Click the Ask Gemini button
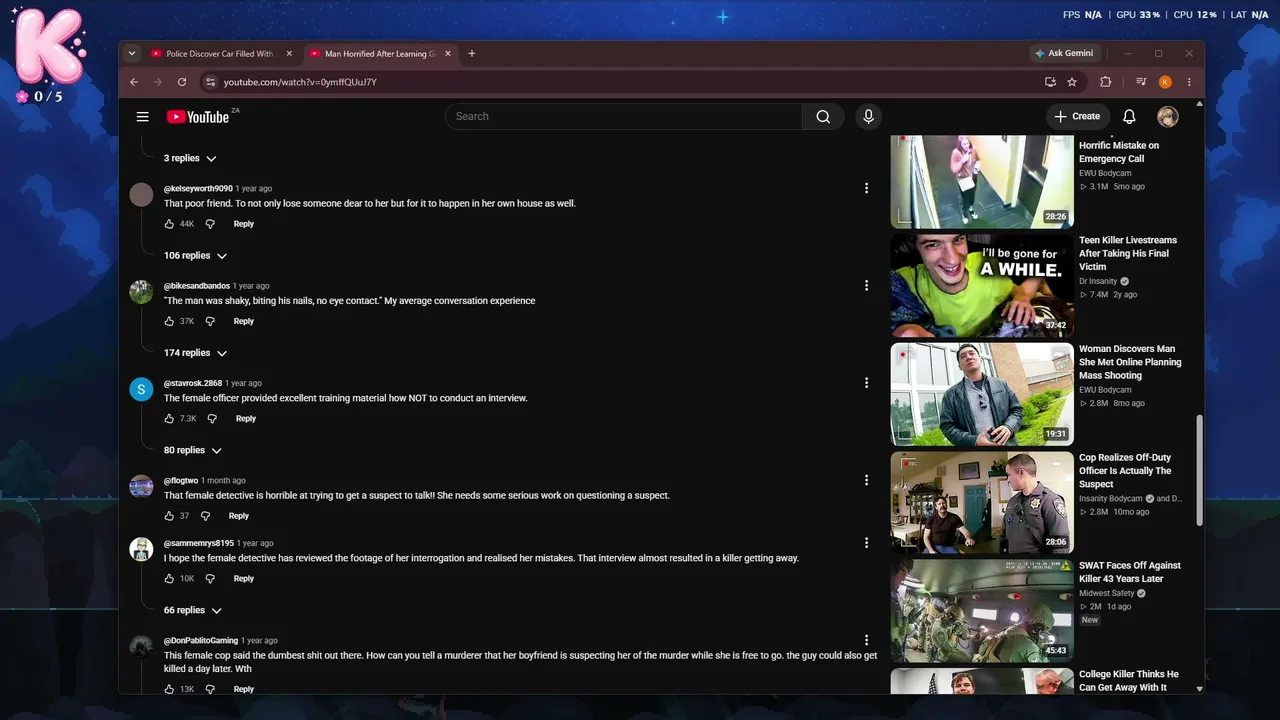1280x720 pixels. tap(1064, 54)
